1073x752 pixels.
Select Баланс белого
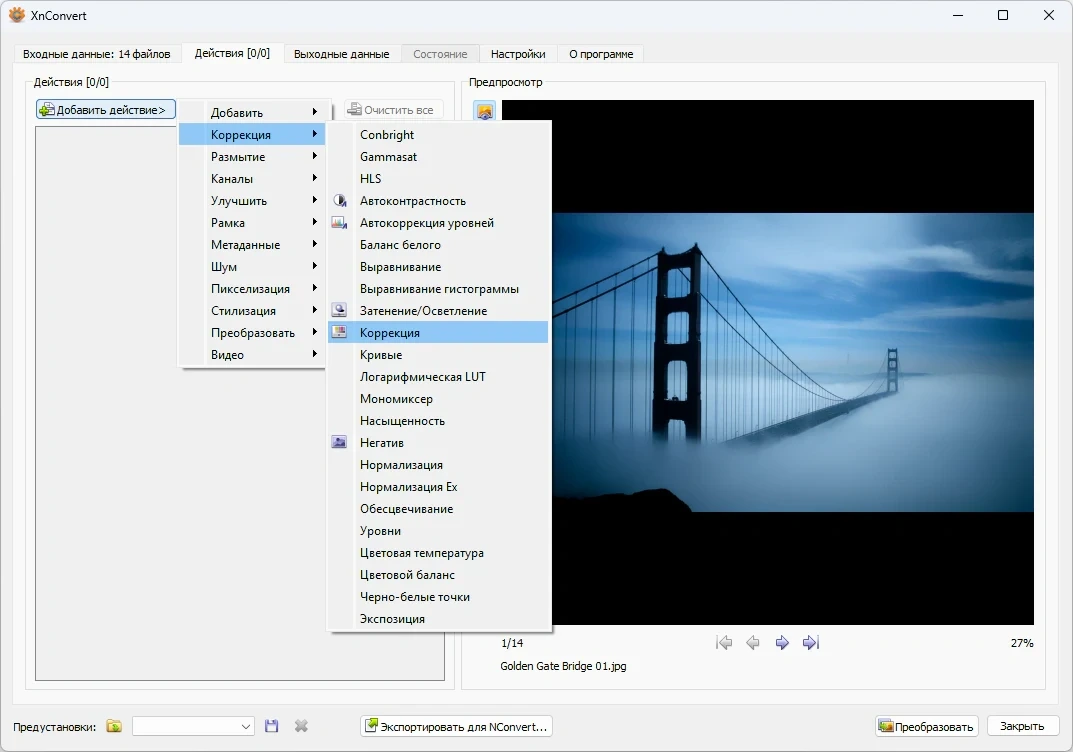pos(438,244)
